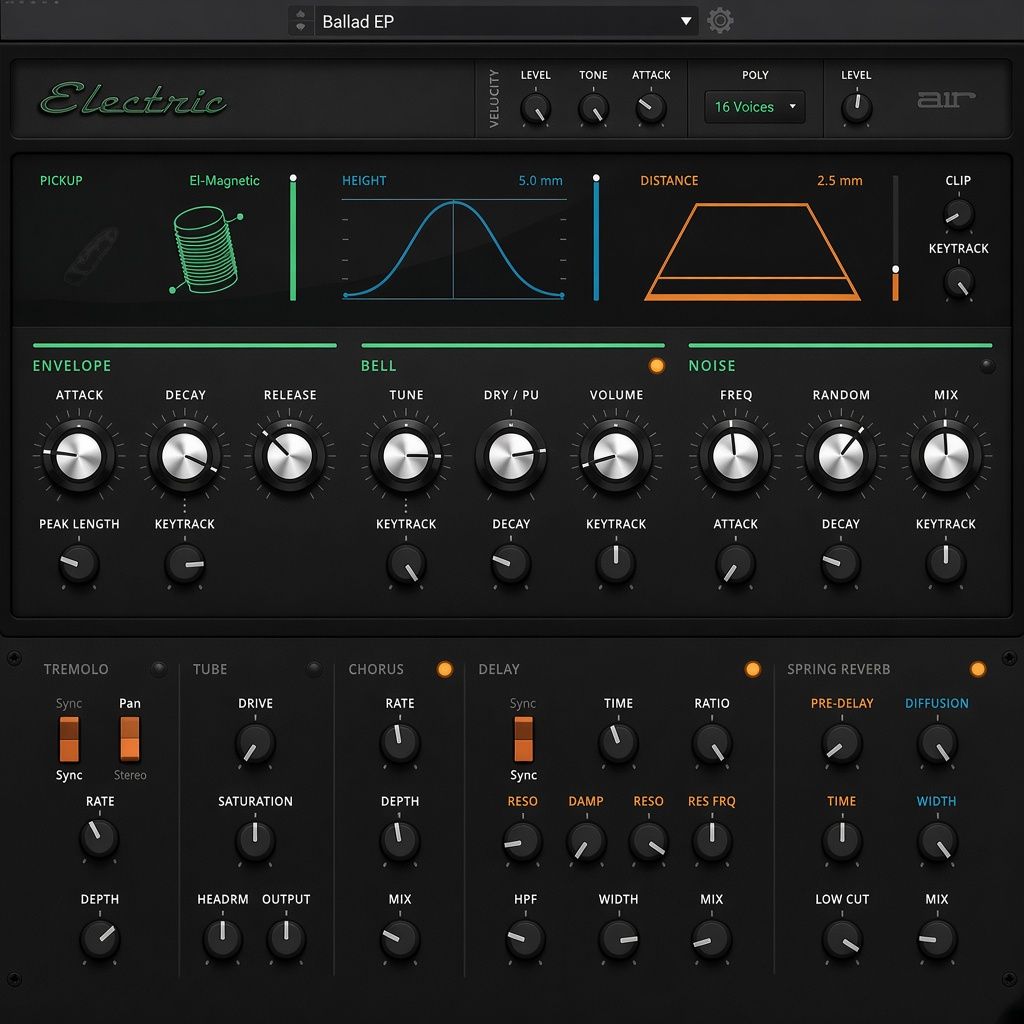Click the Bell DRY / PU knob
The height and width of the screenshot is (1024, 1024).
pyautogui.click(x=511, y=456)
